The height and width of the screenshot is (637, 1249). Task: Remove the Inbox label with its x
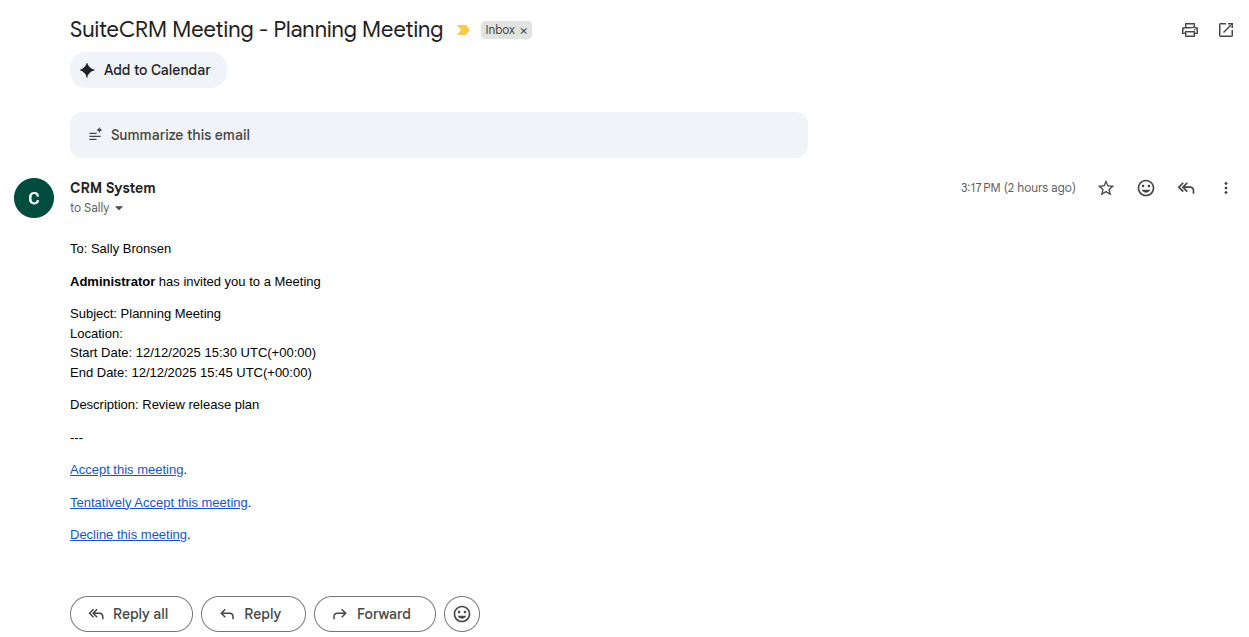pos(524,30)
